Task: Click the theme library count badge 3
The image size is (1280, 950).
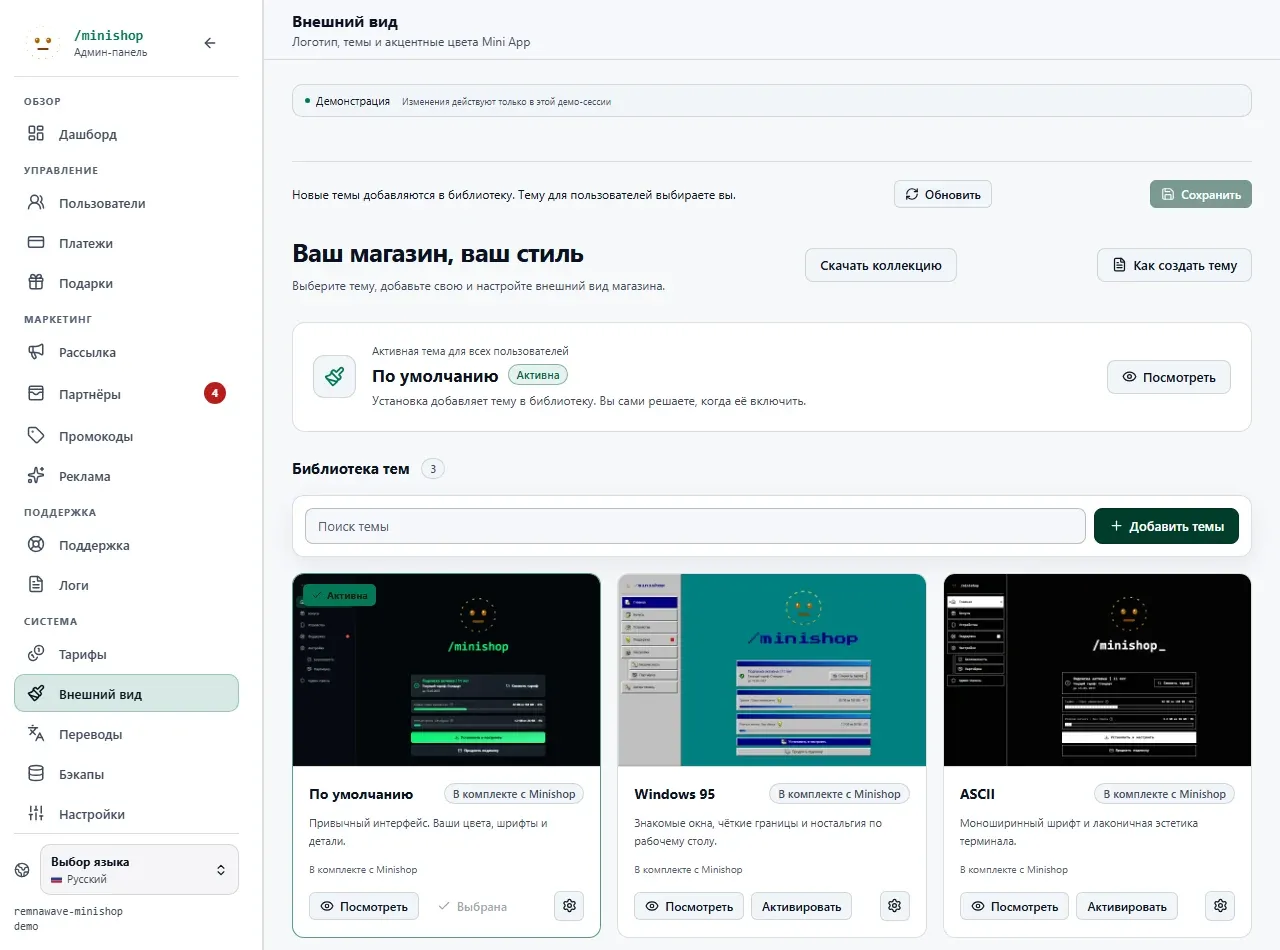Action: [x=433, y=468]
